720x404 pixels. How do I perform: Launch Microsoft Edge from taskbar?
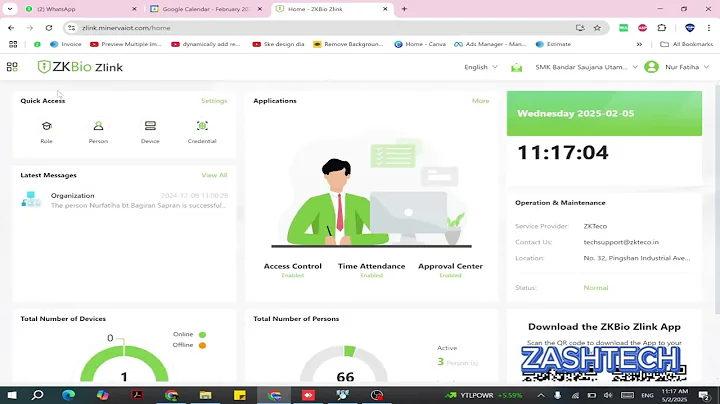68,395
